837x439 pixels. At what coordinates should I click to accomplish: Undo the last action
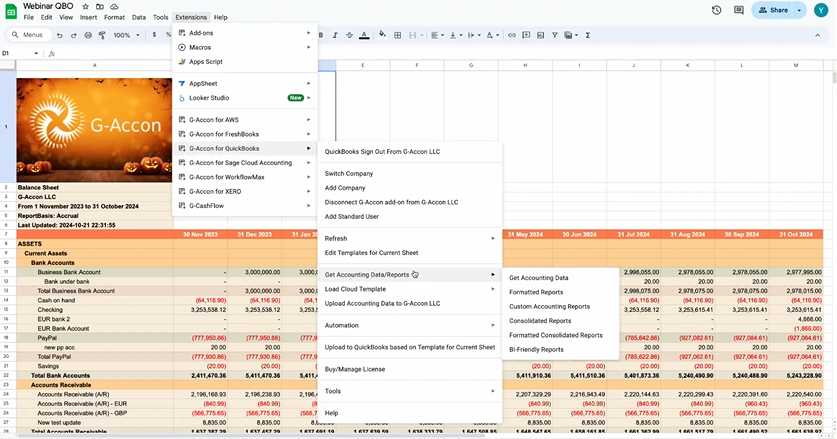(x=59, y=35)
